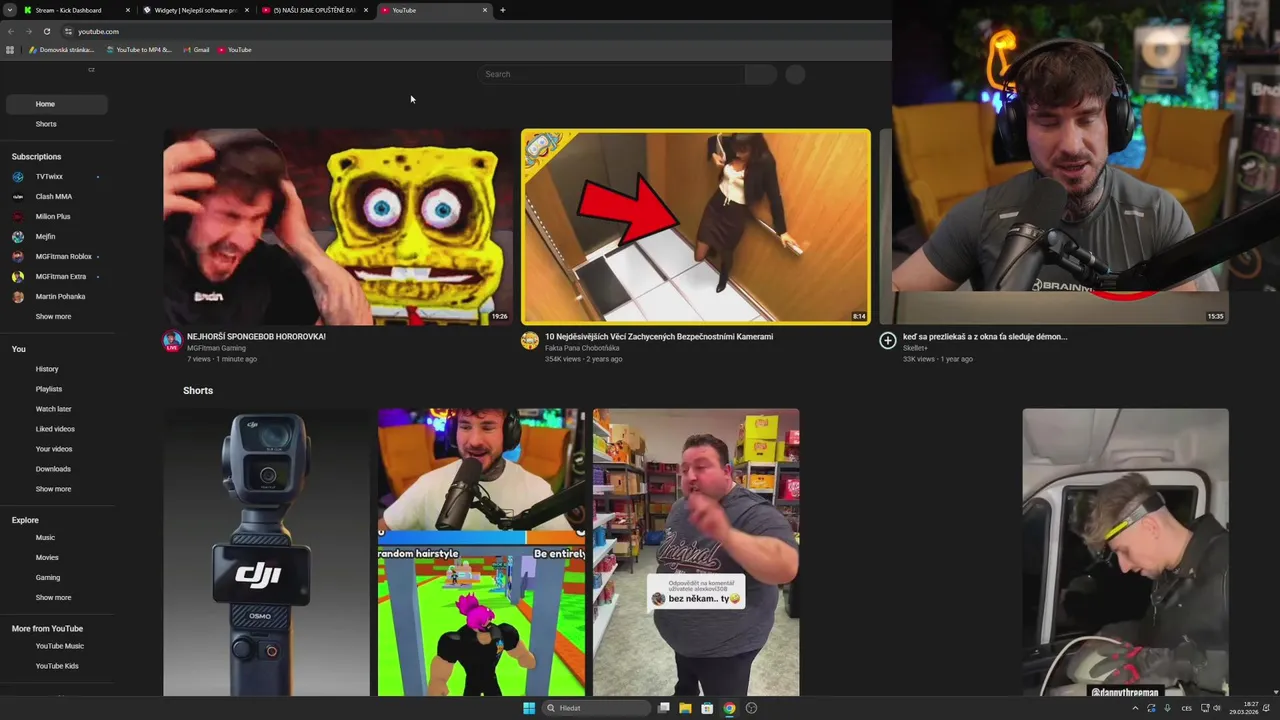Image resolution: width=1280 pixels, height=720 pixels.
Task: Open MGFitman Extra channel avatar
Action: click(18, 277)
